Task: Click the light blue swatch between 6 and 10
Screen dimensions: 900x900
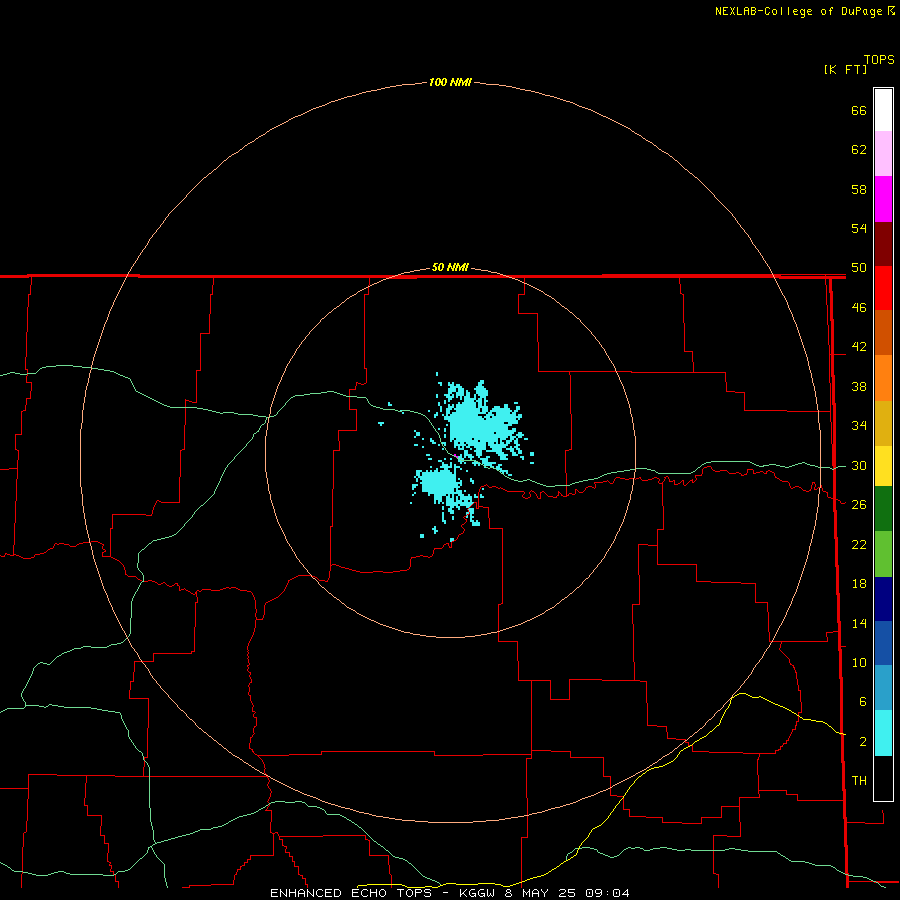Action: click(883, 687)
